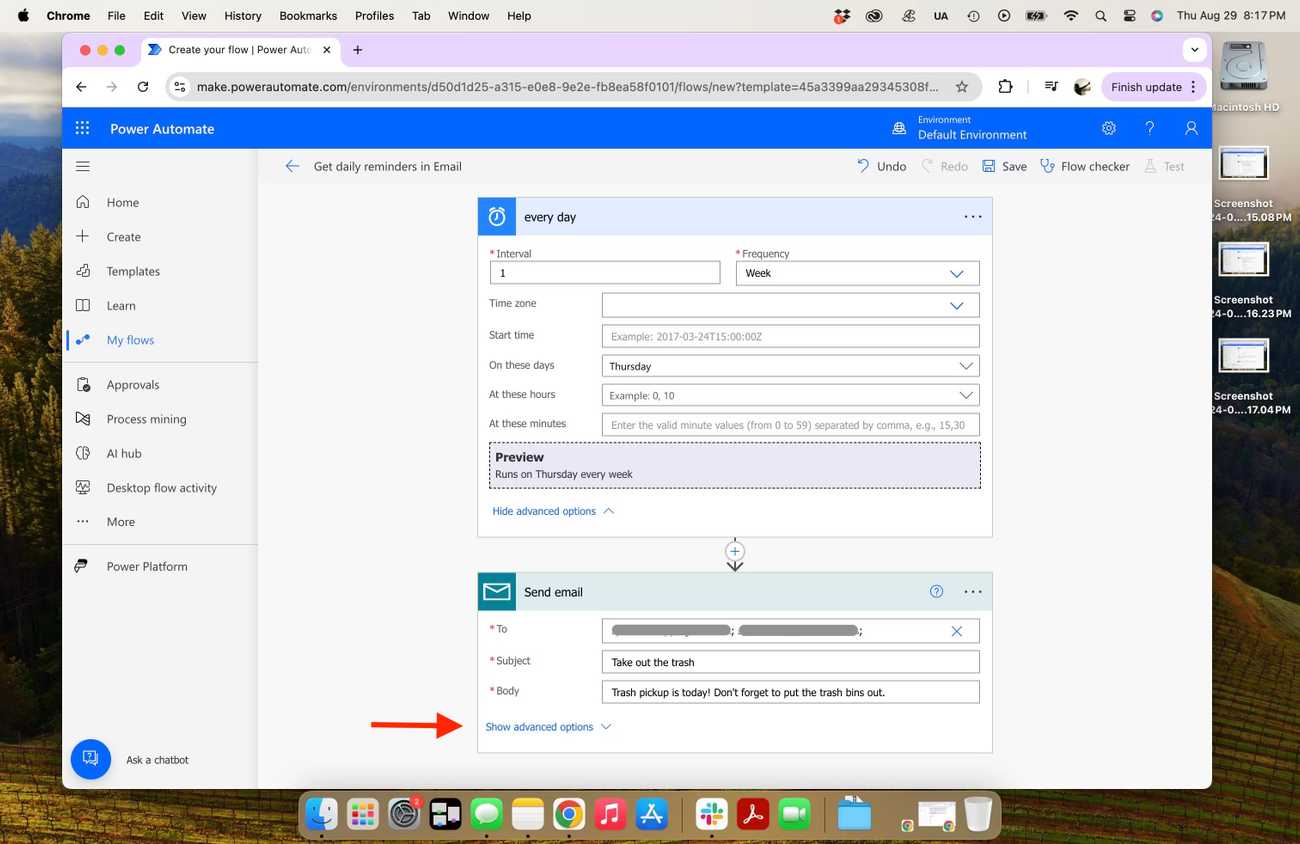Open Messages from the Dock
This screenshot has height=844, width=1300.
pos(487,814)
